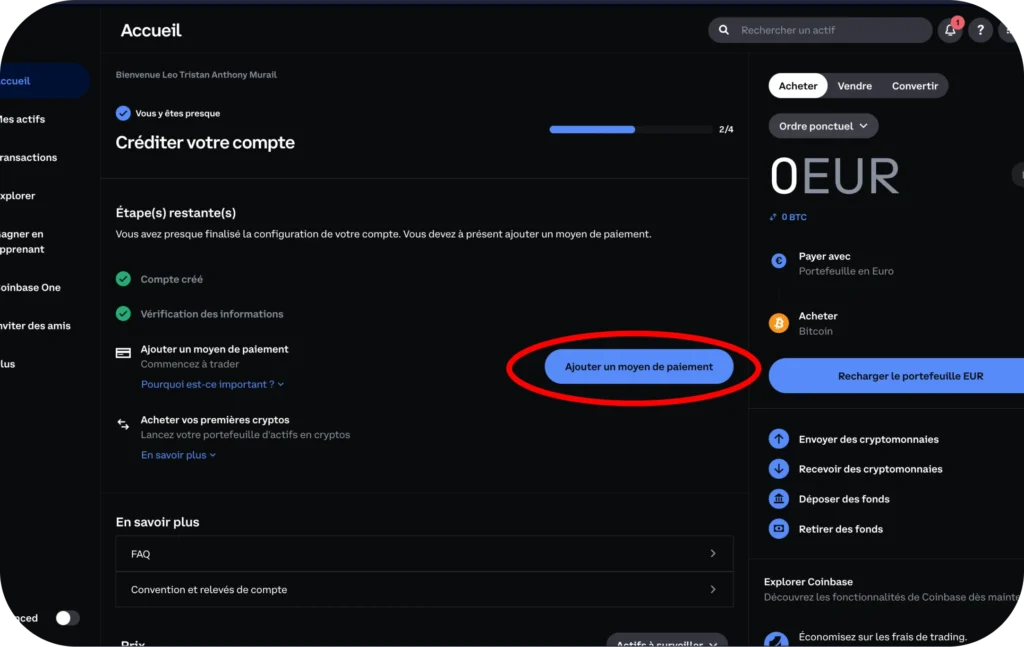Screen dimensions: 1024x647
Task: Toggle the Advanced mode switch
Action: [x=67, y=618]
